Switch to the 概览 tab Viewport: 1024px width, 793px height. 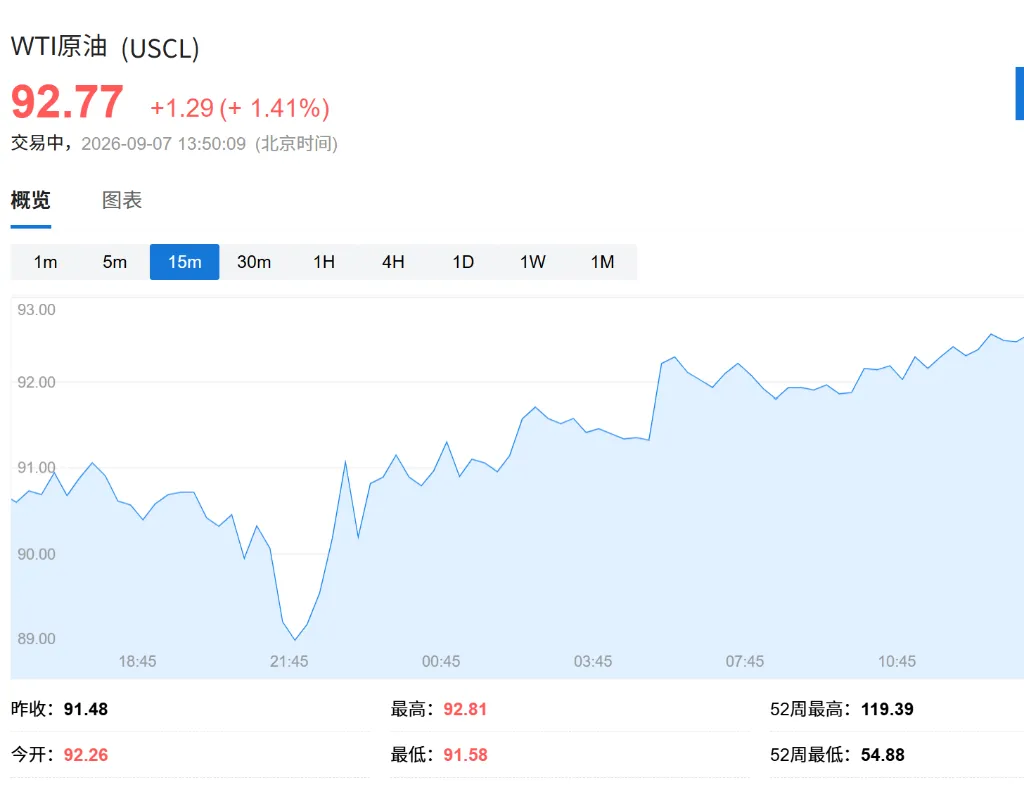31,200
